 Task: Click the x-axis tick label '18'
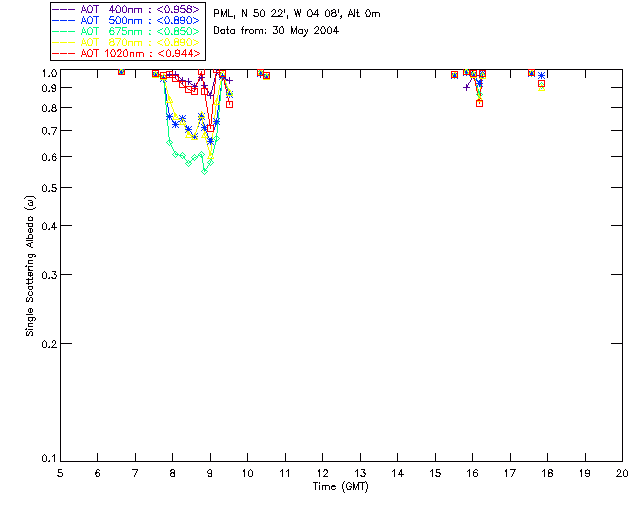pyautogui.click(x=547, y=473)
